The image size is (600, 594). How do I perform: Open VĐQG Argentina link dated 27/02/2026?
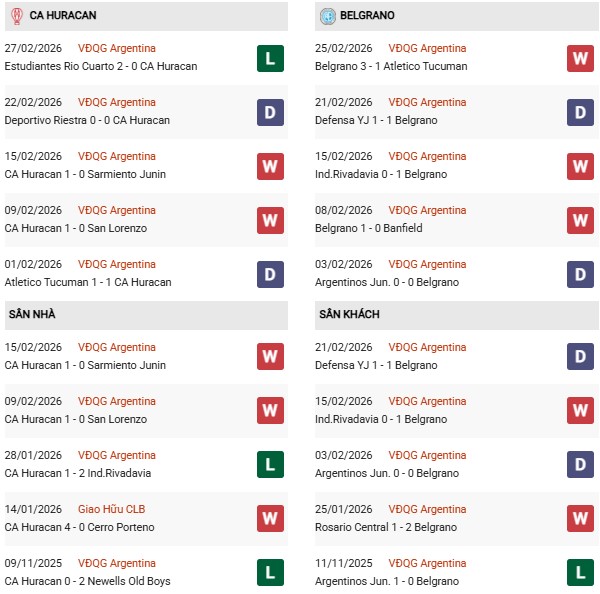click(117, 48)
